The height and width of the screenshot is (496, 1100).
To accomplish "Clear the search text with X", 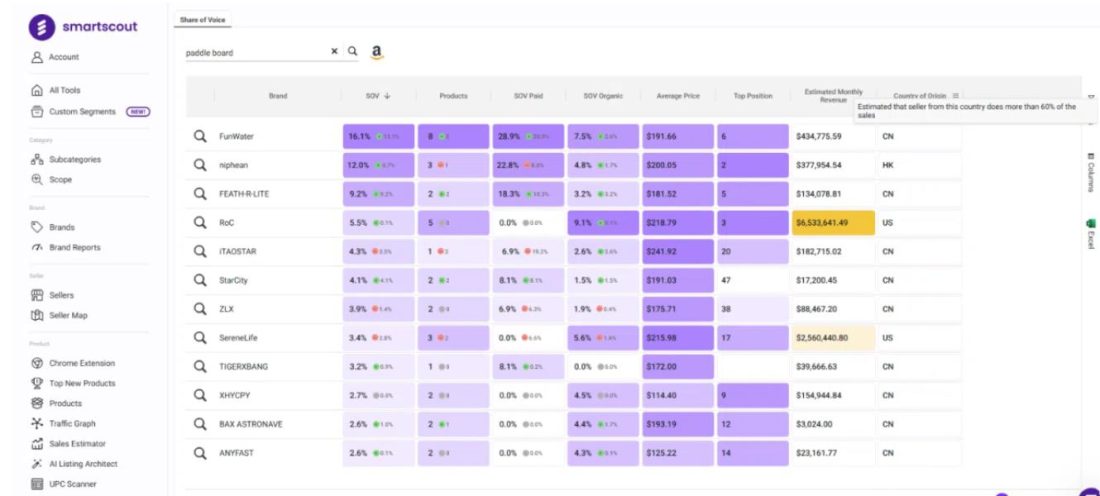I will (x=334, y=51).
